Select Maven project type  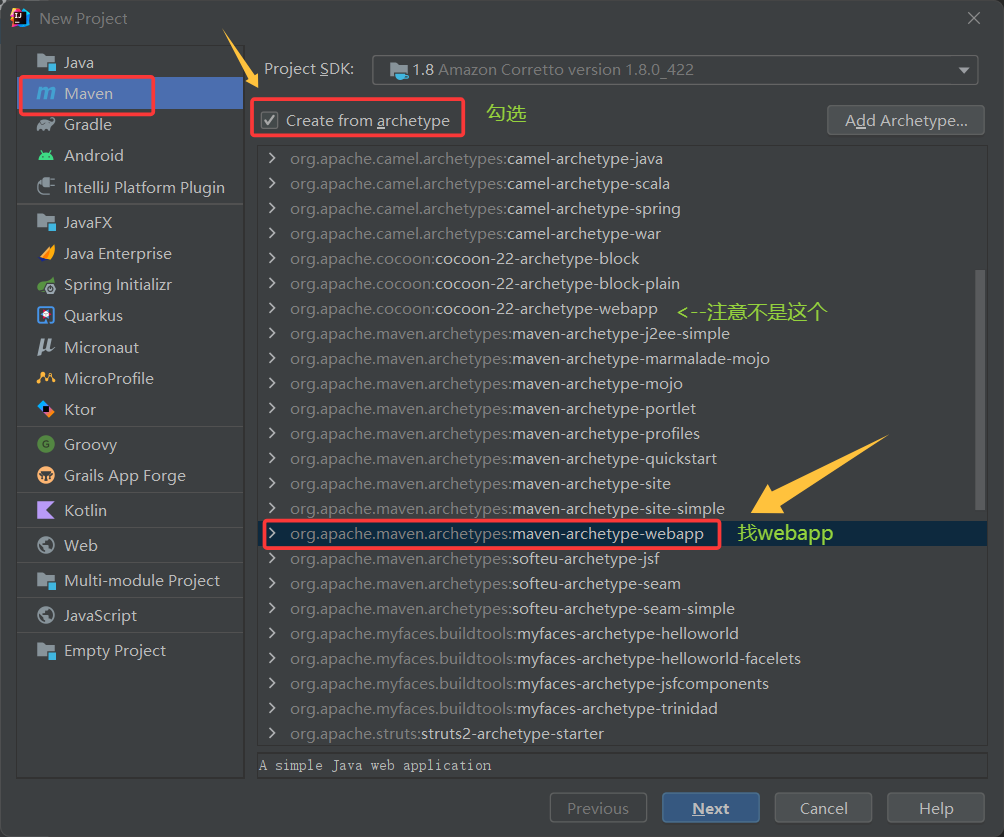[x=131, y=93]
